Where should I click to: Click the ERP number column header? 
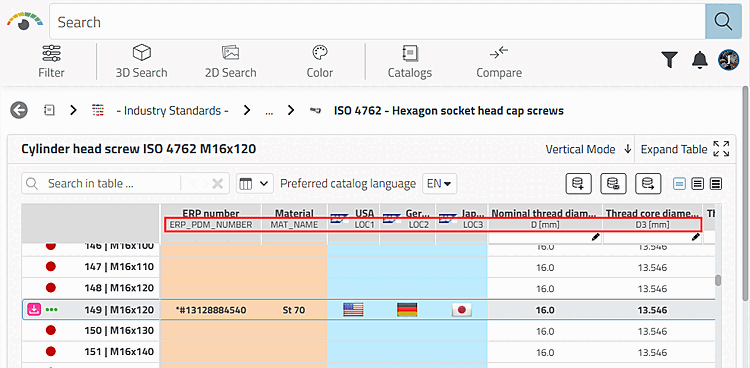pos(211,218)
